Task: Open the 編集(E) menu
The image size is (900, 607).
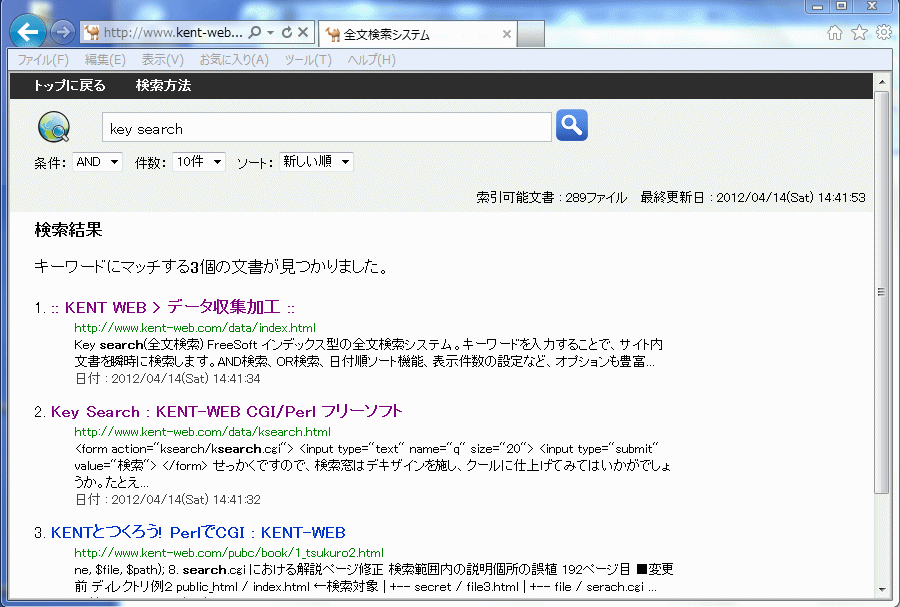Action: click(105, 60)
